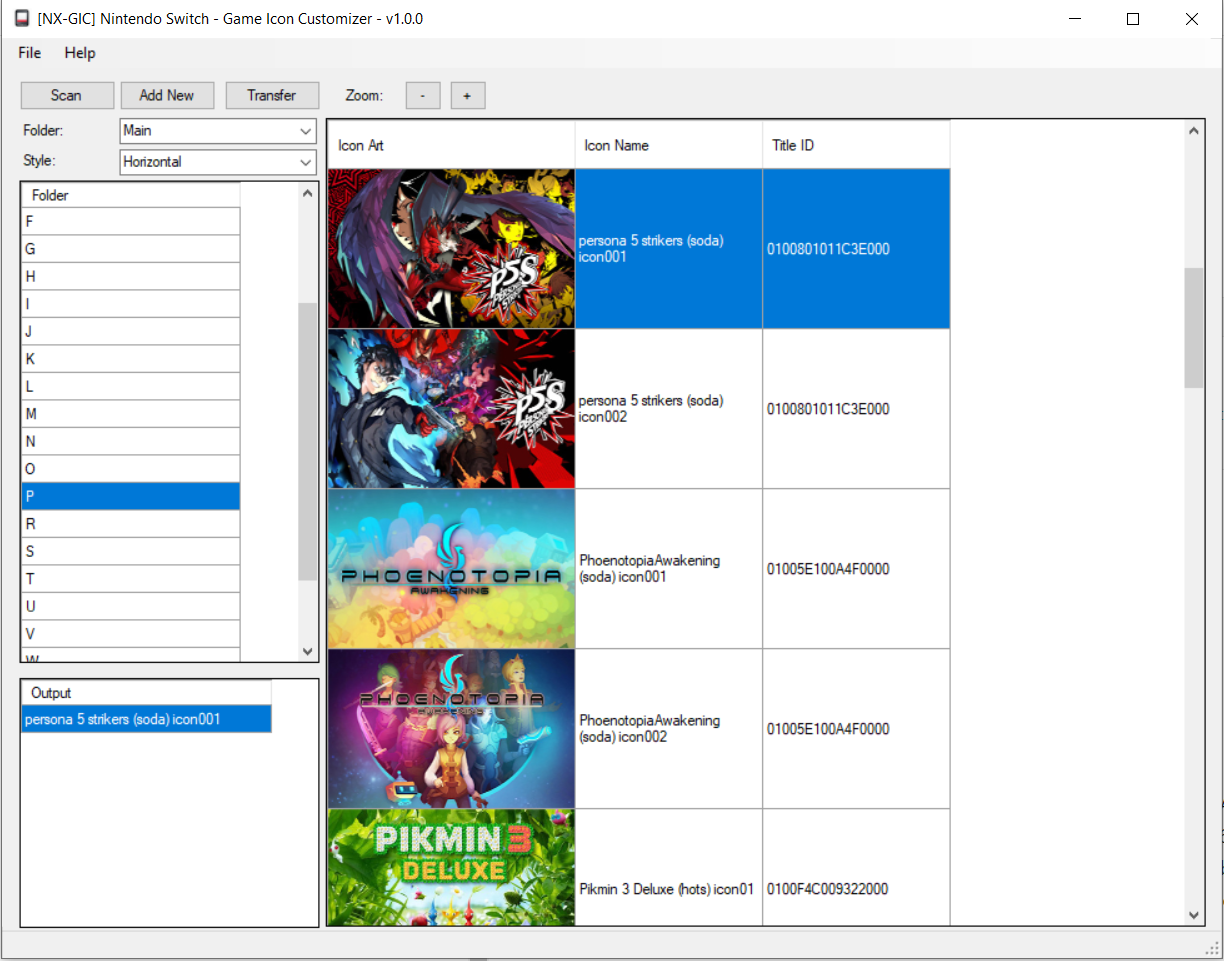This screenshot has height=961, width=1224.
Task: Select folder S in the folder list
Action: tap(131, 551)
